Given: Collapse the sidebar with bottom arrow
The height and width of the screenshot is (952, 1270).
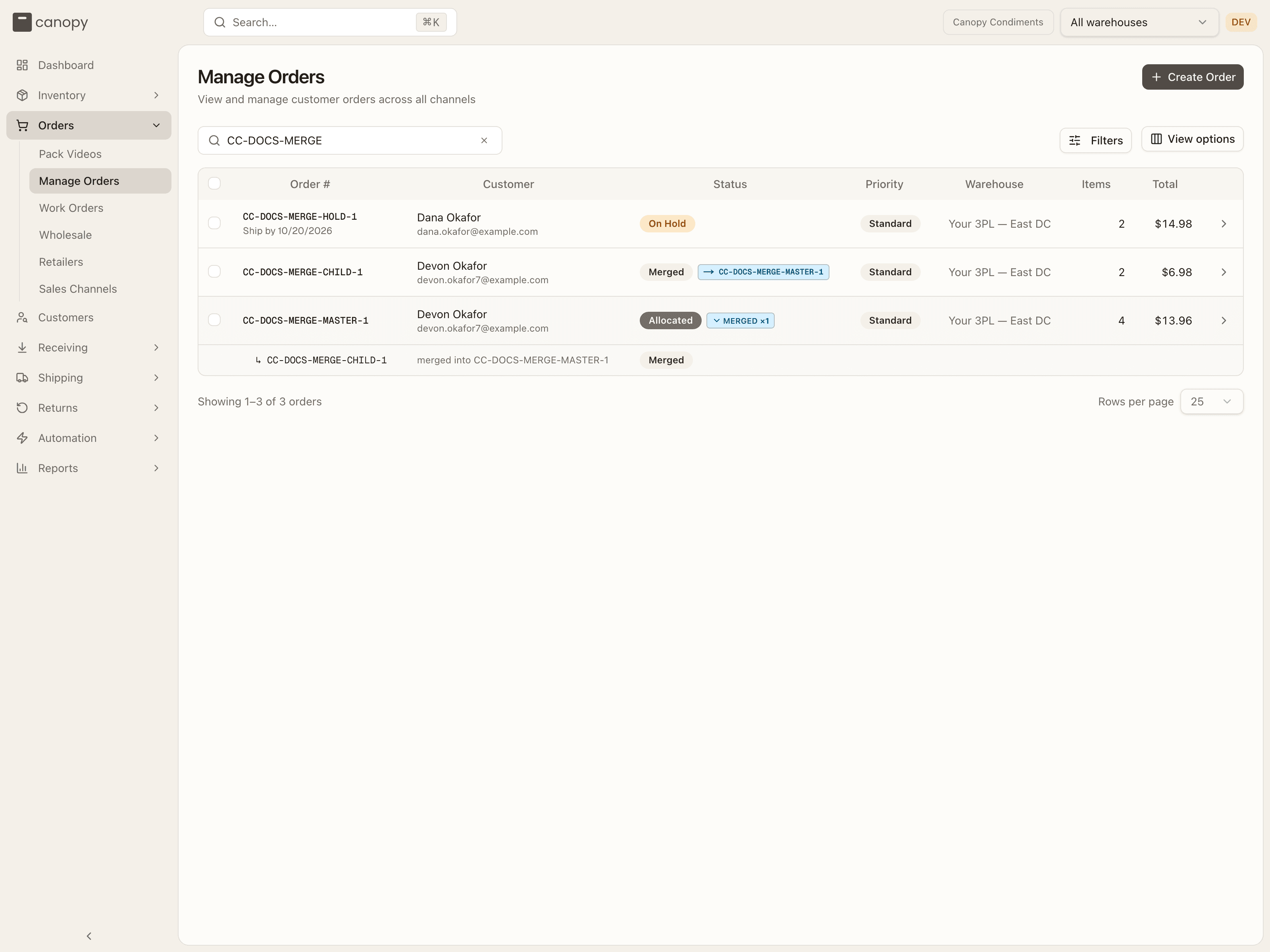Looking at the screenshot, I should 89,936.
